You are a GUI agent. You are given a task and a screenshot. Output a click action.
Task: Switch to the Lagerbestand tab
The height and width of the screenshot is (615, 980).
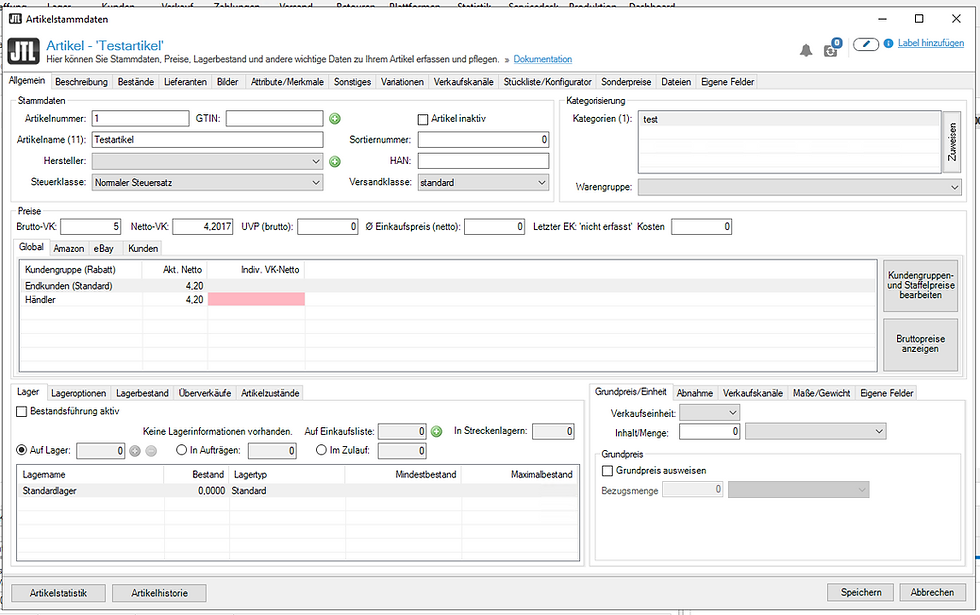click(x=142, y=393)
